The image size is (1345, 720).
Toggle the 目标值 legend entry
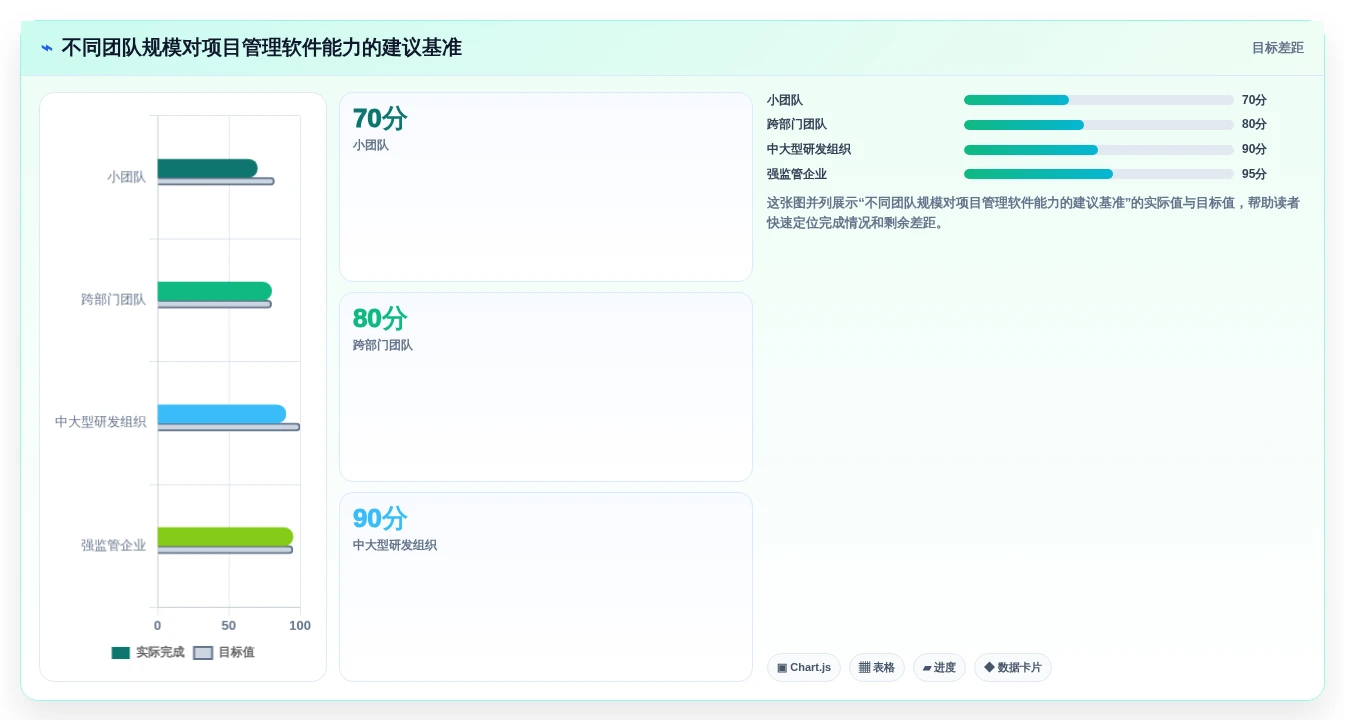click(224, 652)
